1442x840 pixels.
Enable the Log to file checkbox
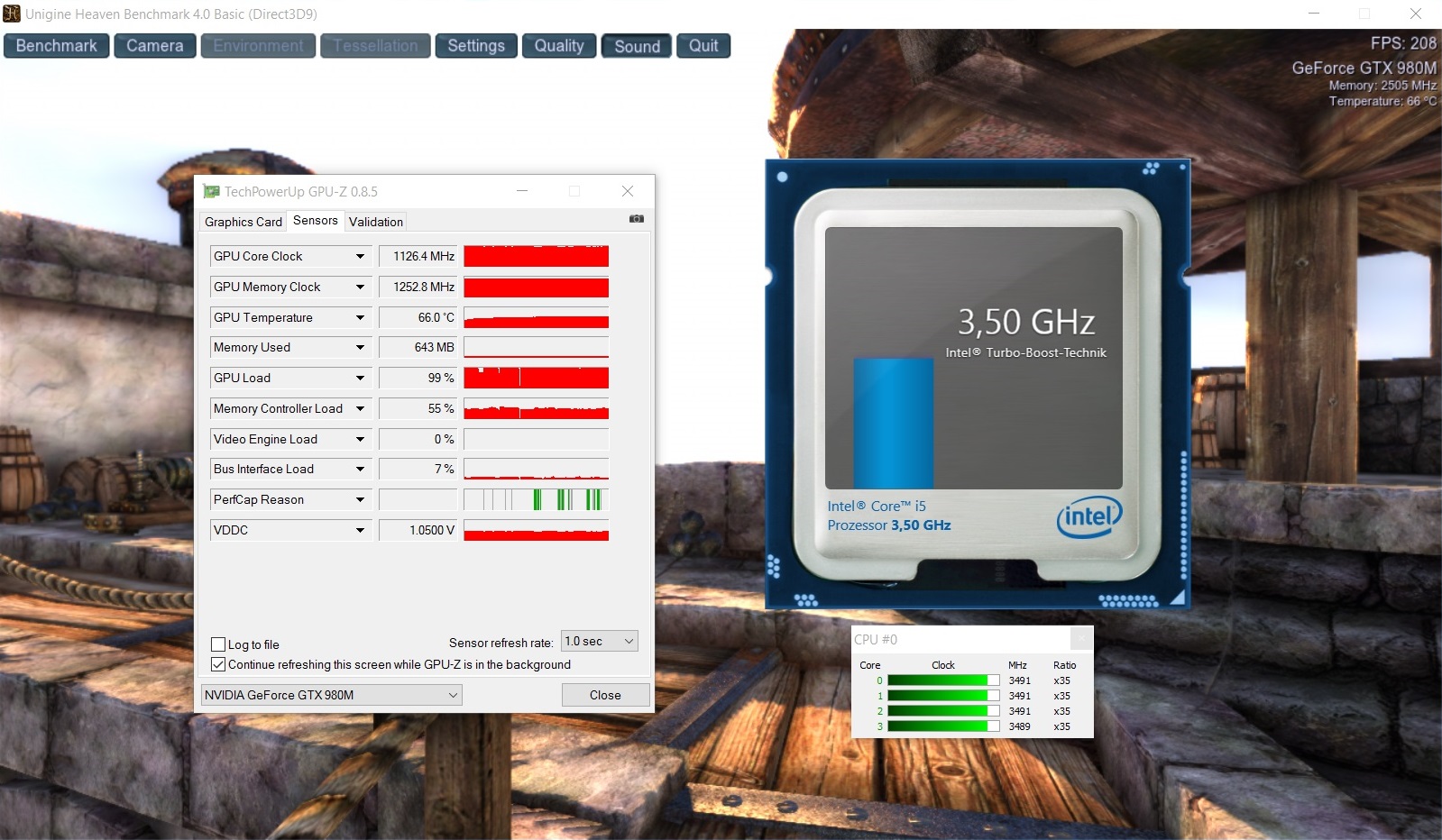tap(218, 644)
